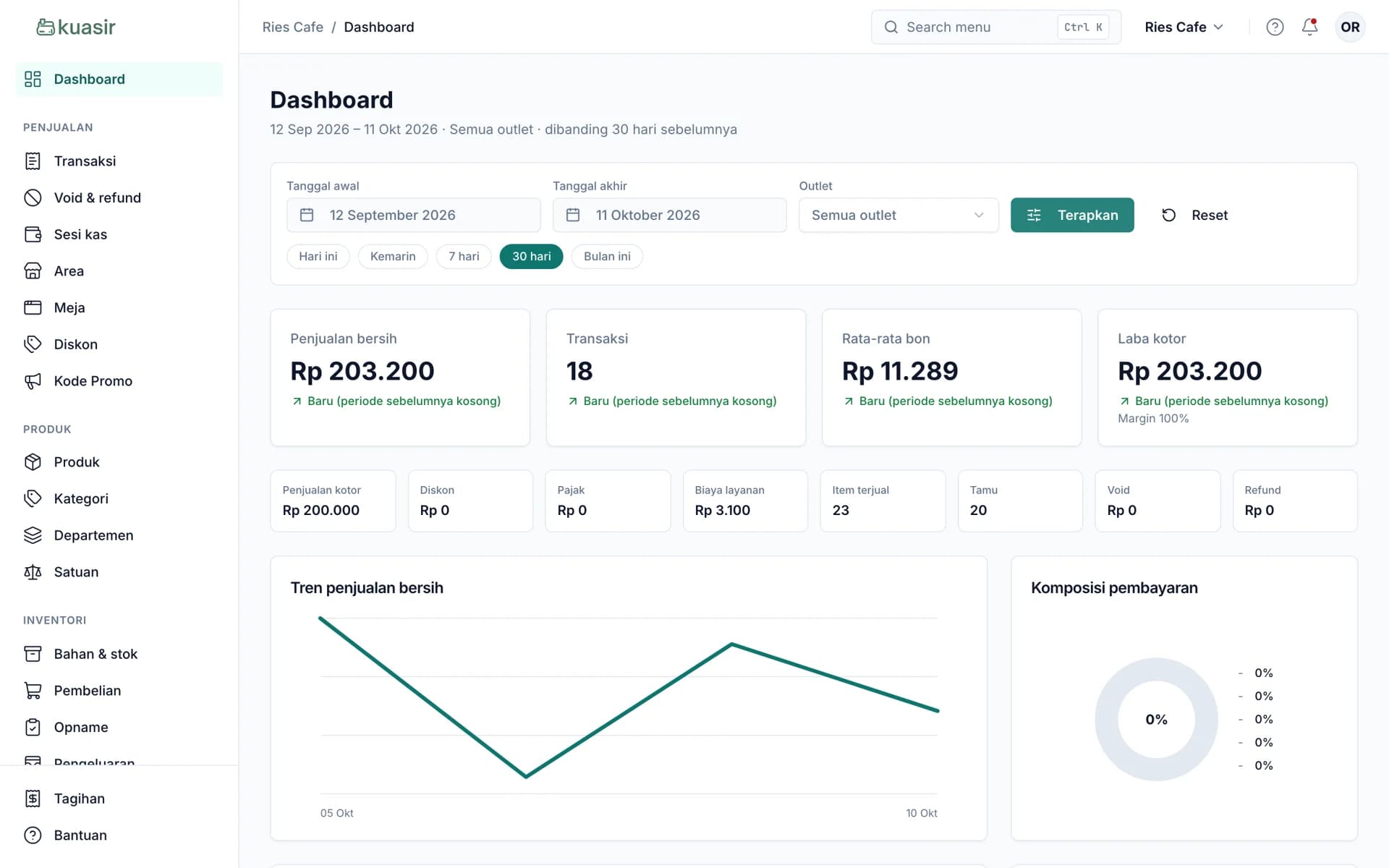1389x868 pixels.
Task: Click the Item terjual 23 card
Action: point(883,501)
